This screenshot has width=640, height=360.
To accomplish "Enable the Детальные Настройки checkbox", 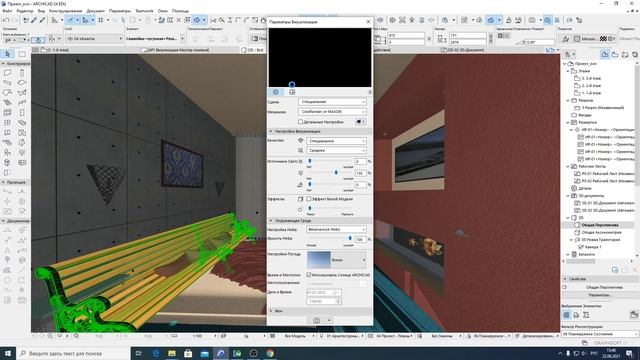I will click(x=300, y=122).
